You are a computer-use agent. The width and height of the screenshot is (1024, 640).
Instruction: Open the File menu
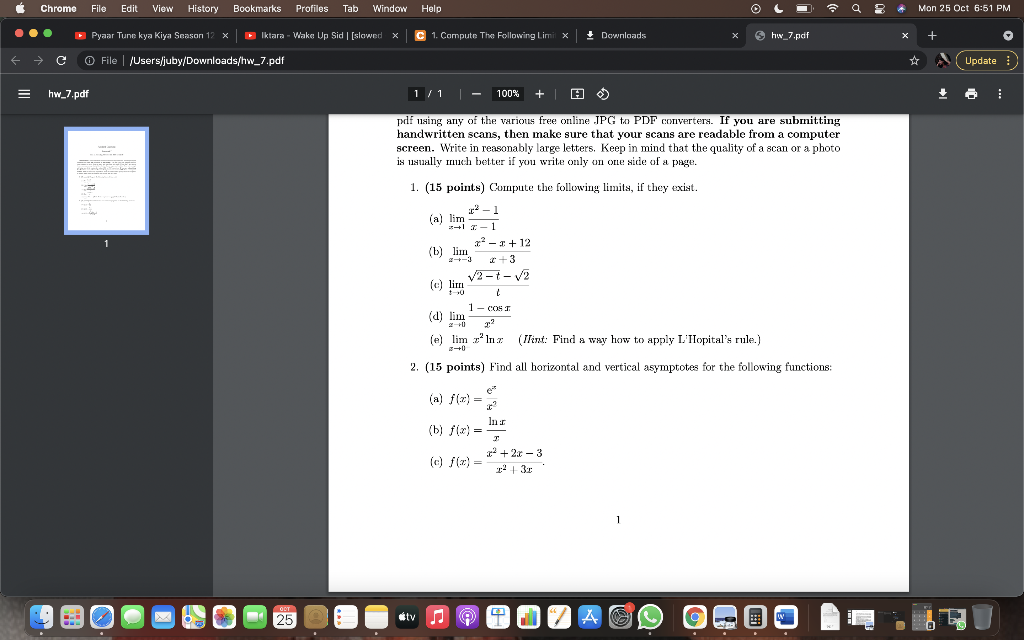[x=99, y=8]
